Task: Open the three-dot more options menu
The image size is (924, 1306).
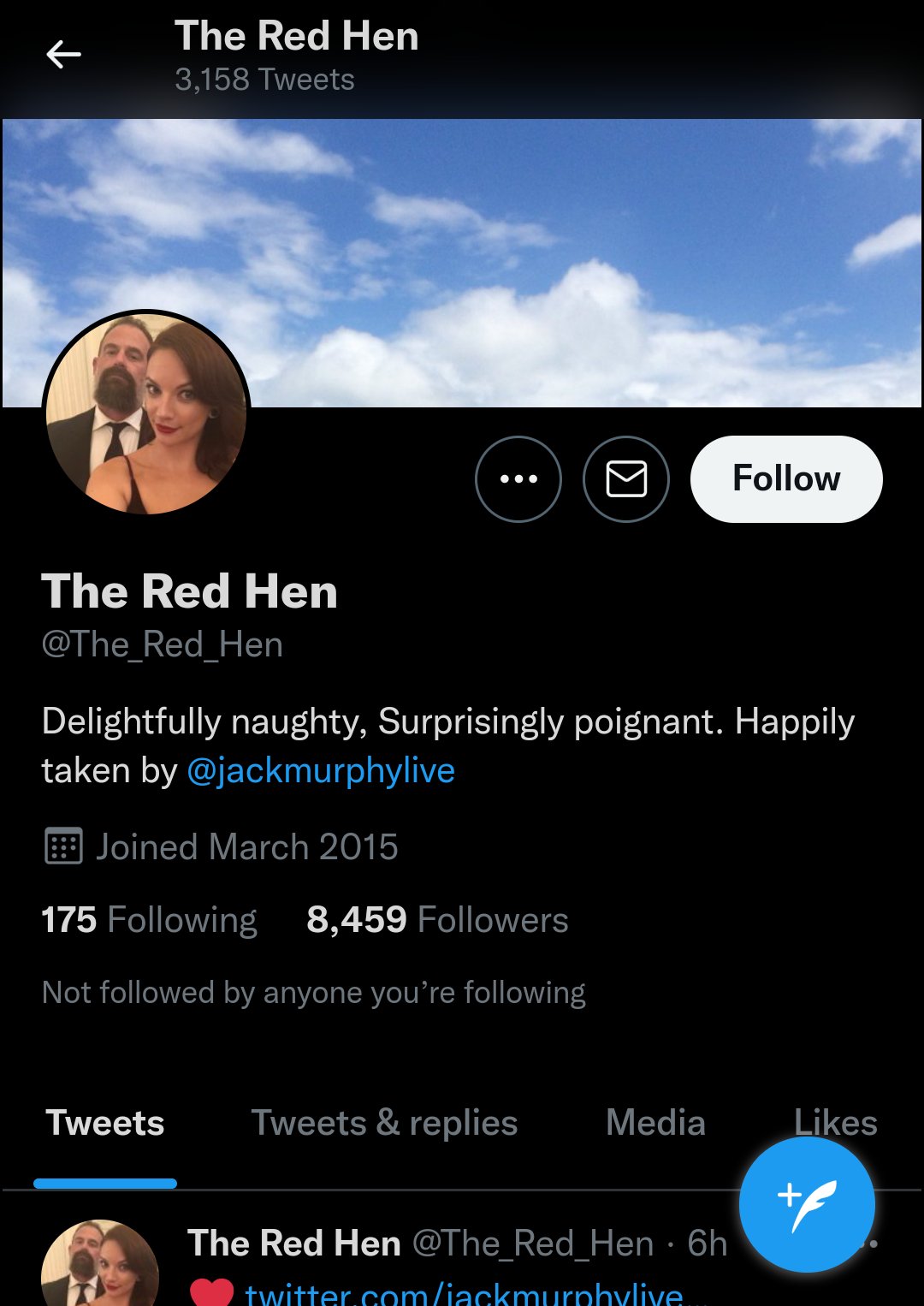Action: click(x=518, y=479)
